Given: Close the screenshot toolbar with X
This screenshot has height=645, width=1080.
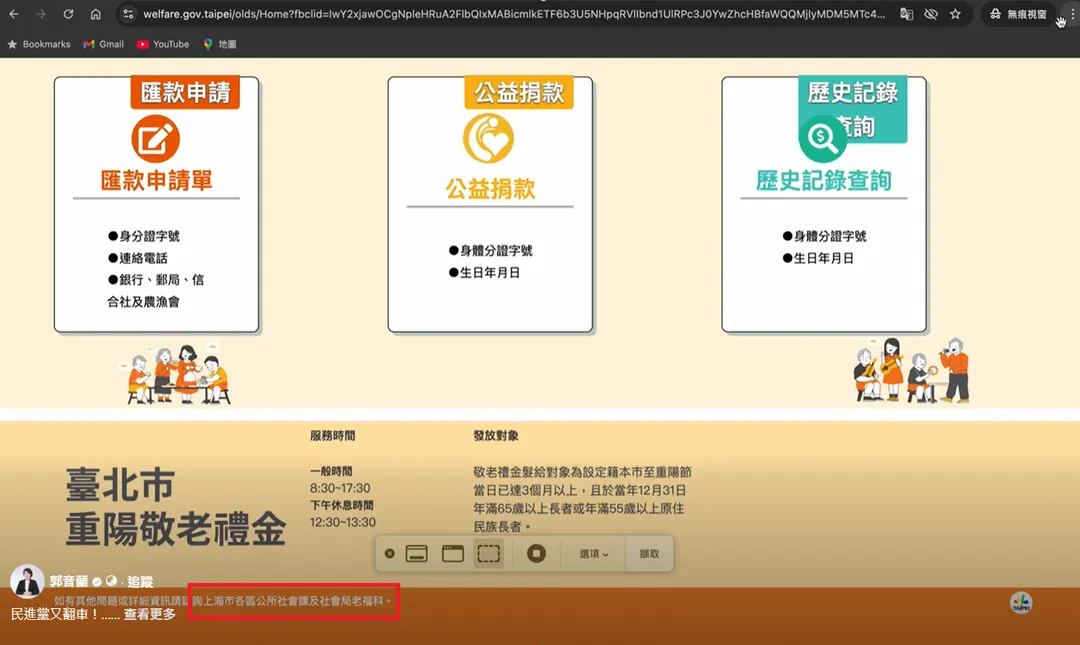Looking at the screenshot, I should coord(390,553).
